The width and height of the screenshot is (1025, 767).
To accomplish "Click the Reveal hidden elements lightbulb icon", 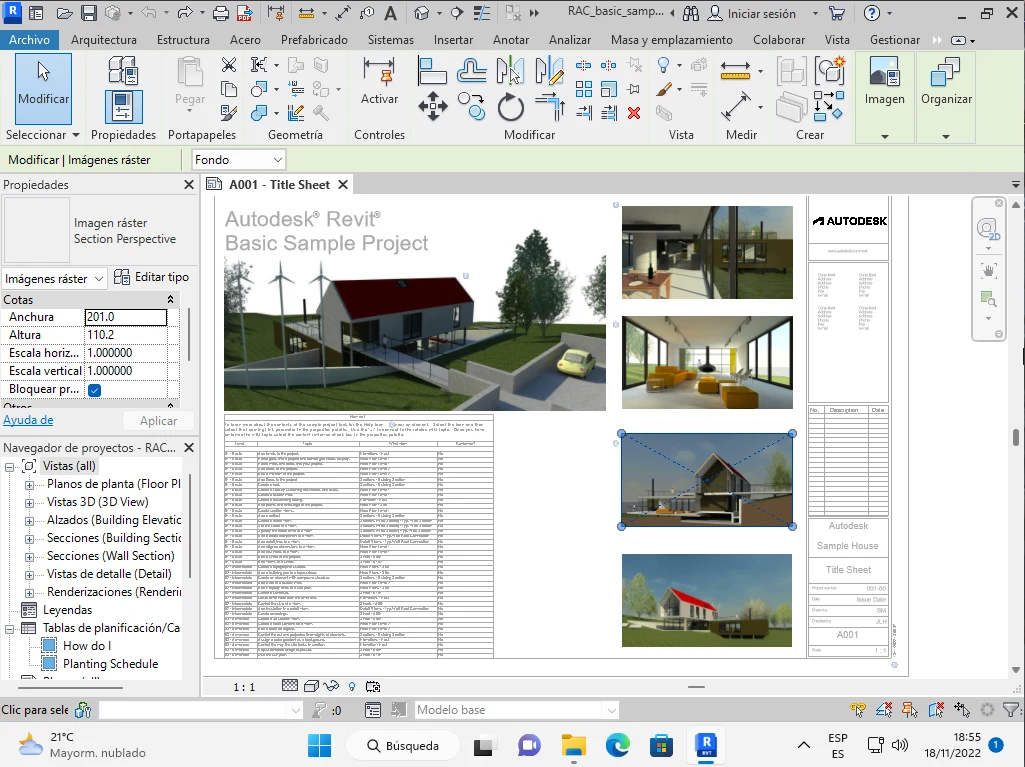I will coord(352,687).
